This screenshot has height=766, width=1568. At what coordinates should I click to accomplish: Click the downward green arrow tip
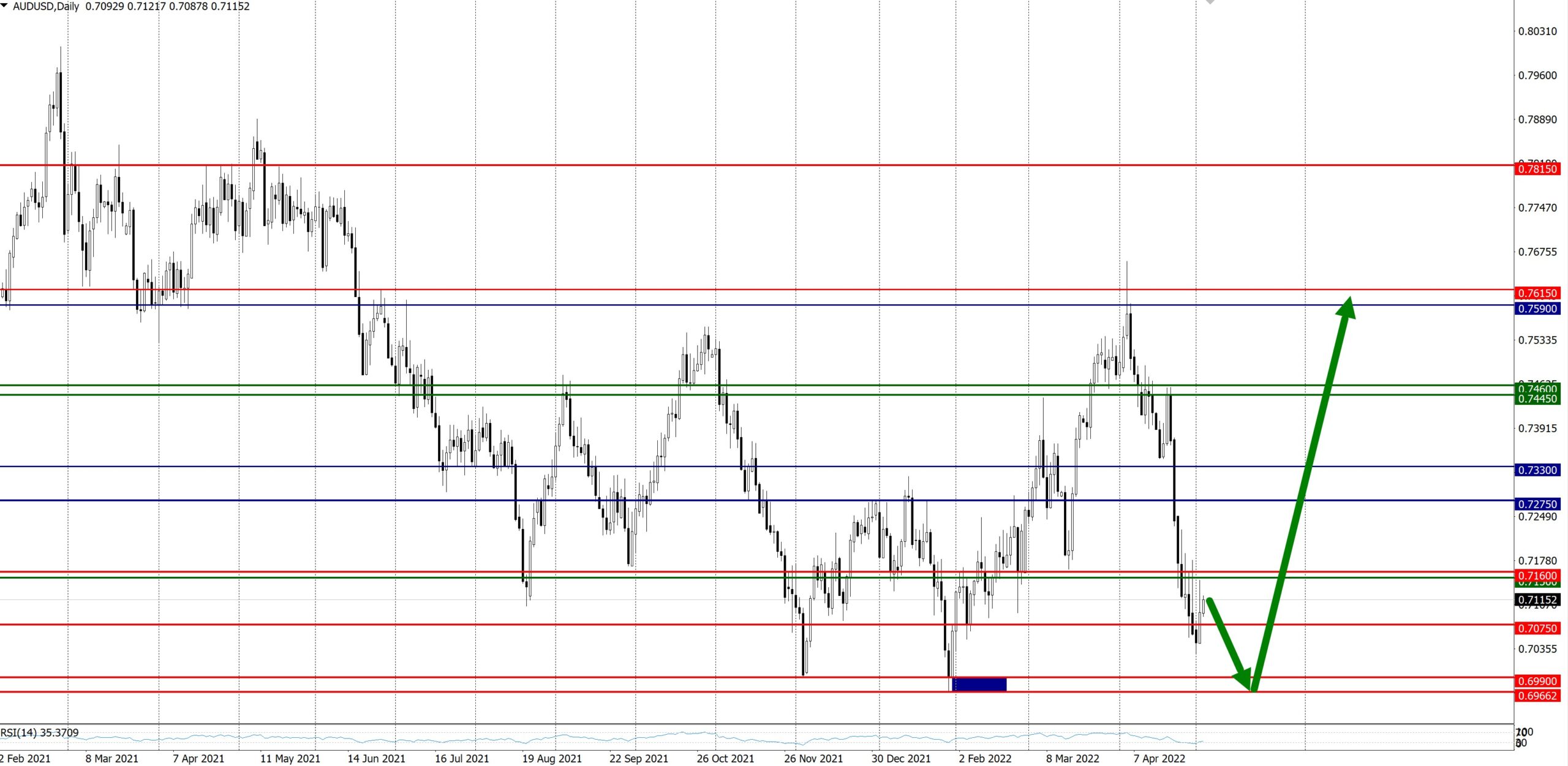tap(1248, 683)
